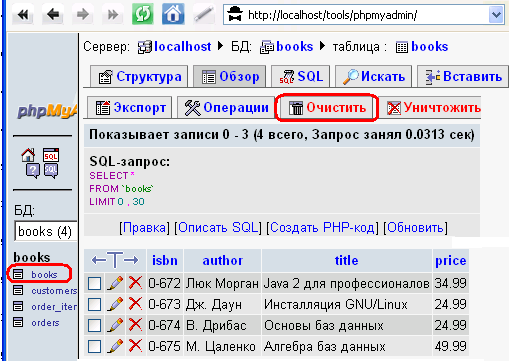The image size is (509, 361).
Task: Click the fast-forward double right arrow button
Action: tap(113, 14)
